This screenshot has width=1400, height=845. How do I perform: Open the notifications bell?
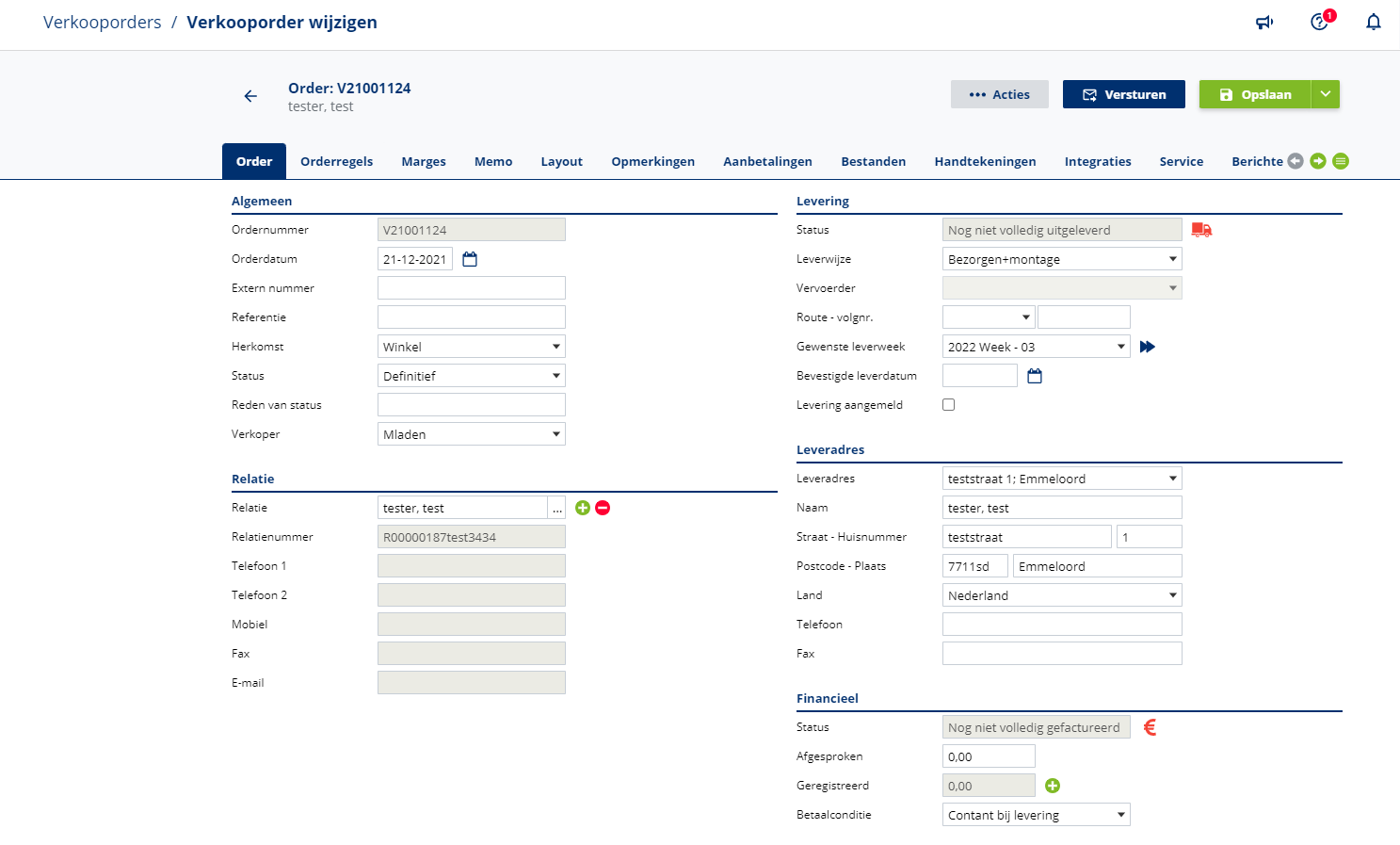(x=1374, y=23)
